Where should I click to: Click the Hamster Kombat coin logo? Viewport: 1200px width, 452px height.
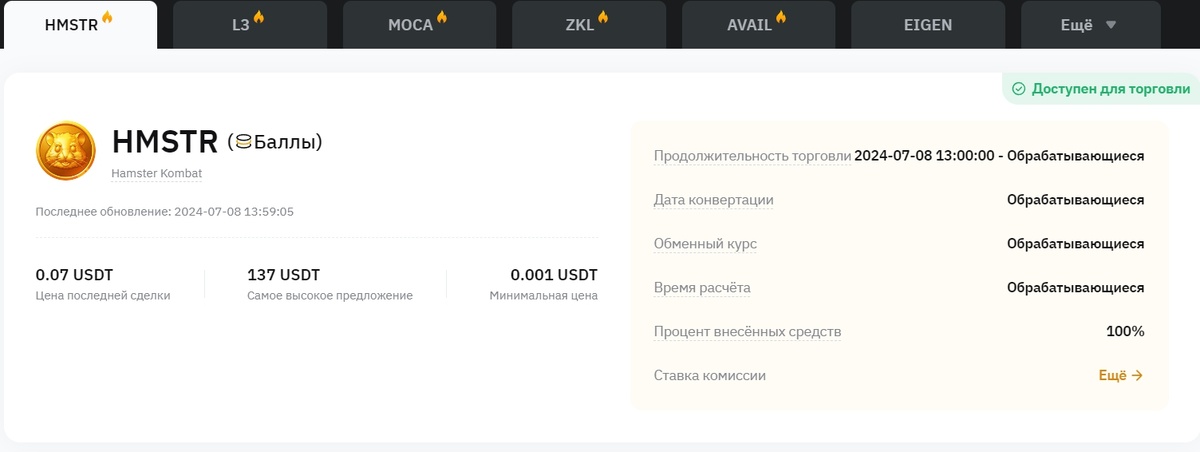click(x=65, y=151)
